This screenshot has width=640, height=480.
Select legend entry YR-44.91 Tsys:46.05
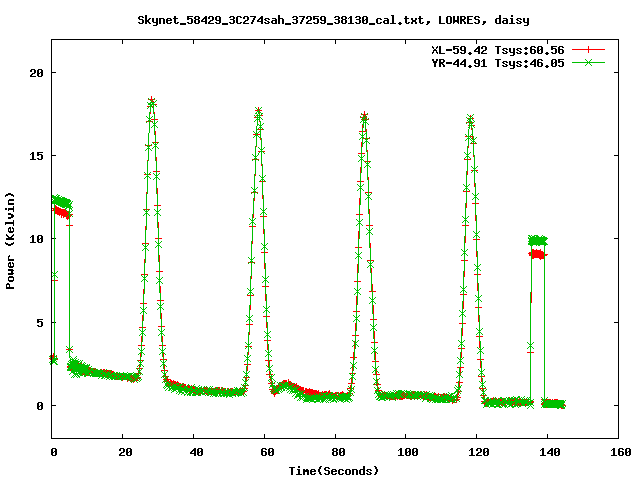tap(498, 63)
